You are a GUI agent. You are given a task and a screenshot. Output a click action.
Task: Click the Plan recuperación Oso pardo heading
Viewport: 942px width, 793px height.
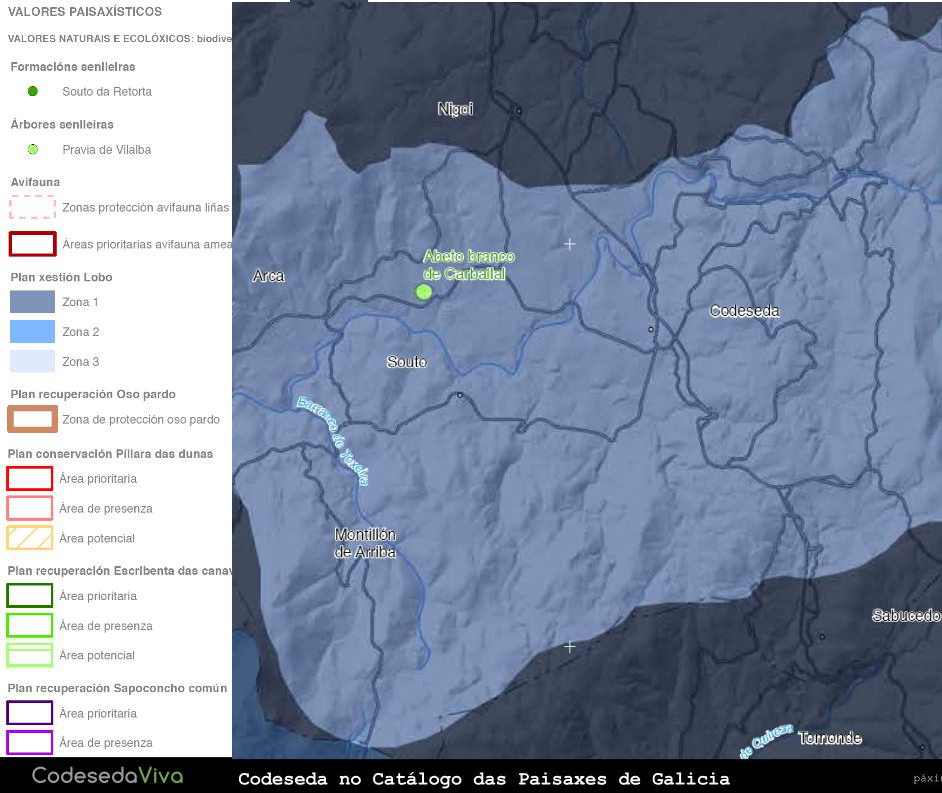coord(93,394)
